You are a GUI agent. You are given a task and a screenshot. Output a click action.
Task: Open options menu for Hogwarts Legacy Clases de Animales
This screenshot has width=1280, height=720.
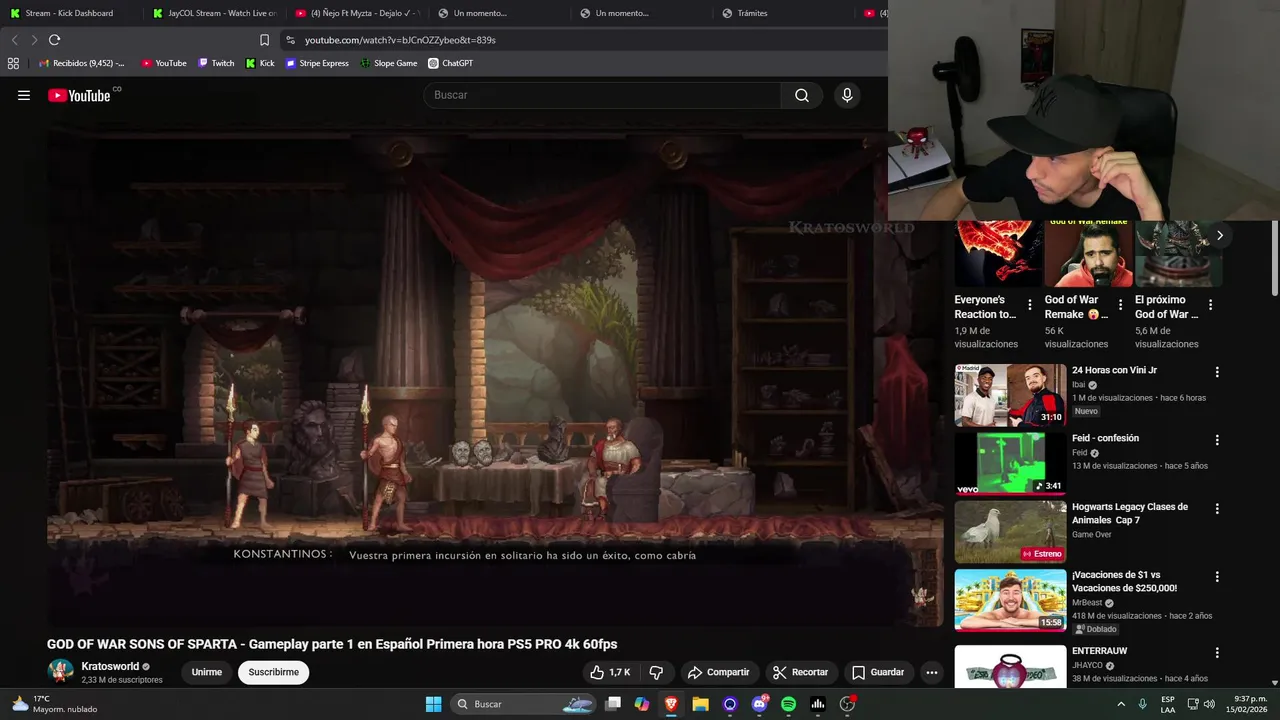coord(1217,509)
